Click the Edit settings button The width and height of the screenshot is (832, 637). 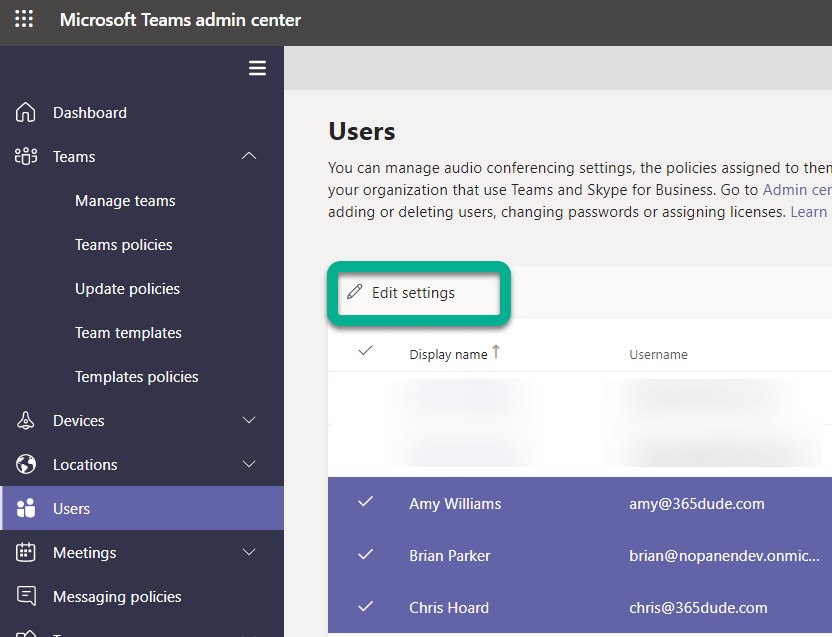pos(412,293)
